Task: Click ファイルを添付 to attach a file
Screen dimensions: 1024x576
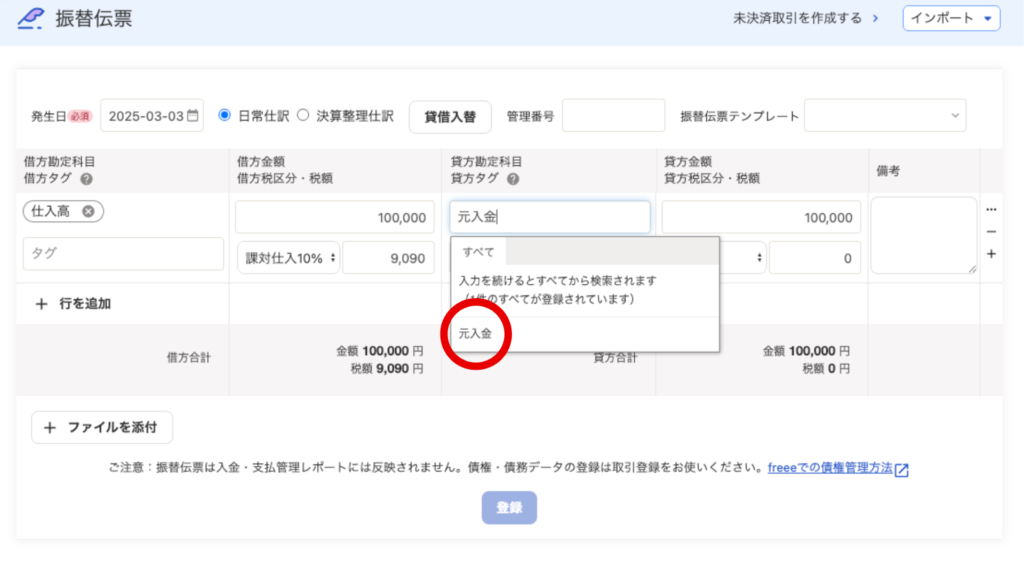Action: pos(102,427)
